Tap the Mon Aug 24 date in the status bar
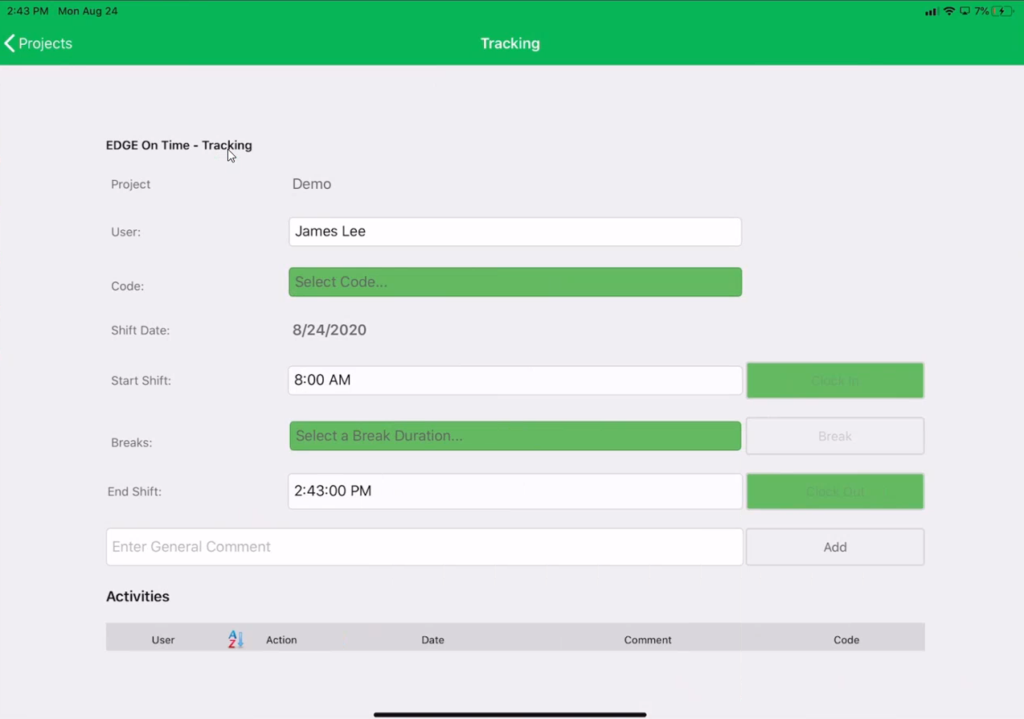Screen dimensions: 1024x719 coord(88,11)
